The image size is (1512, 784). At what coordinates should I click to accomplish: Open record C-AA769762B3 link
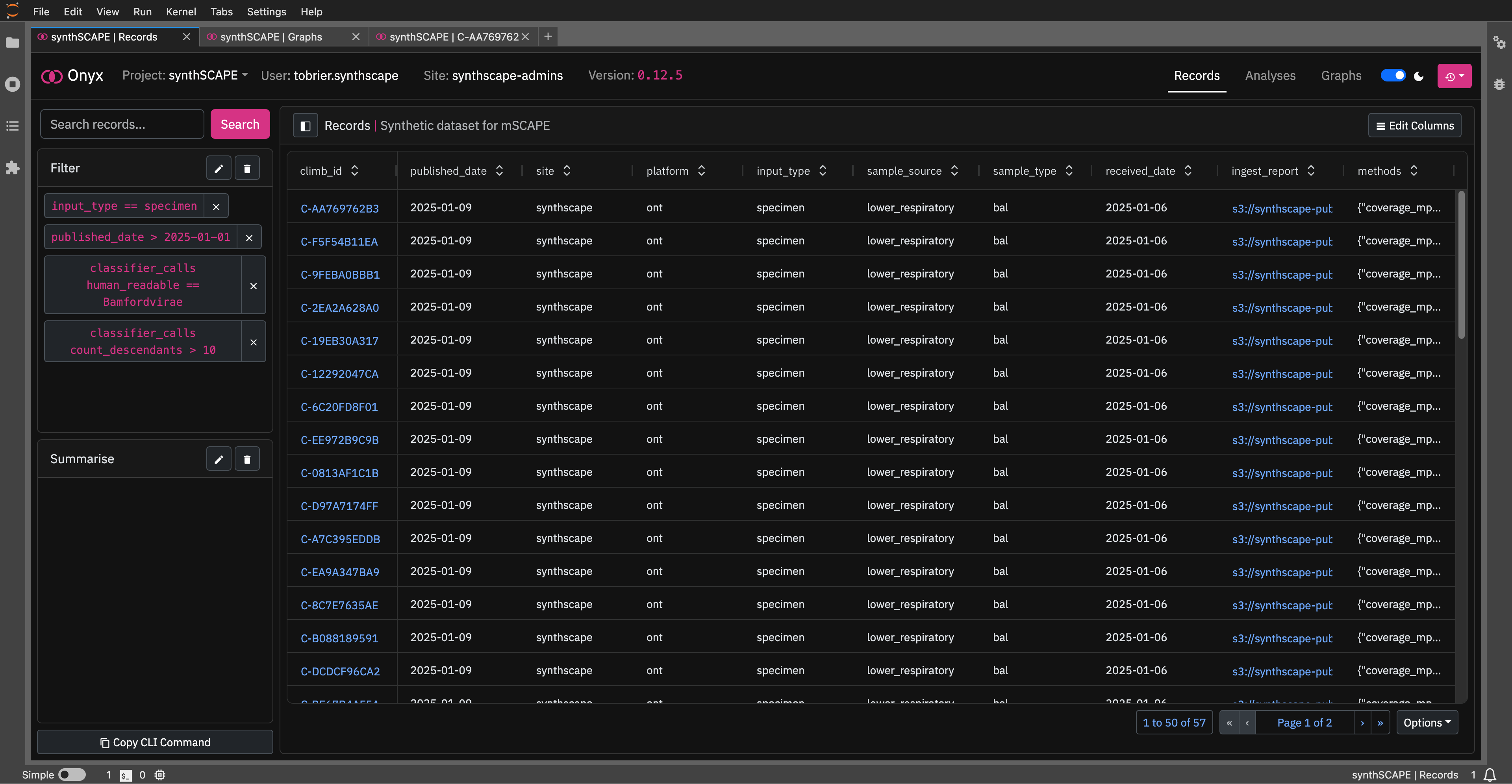(x=340, y=208)
